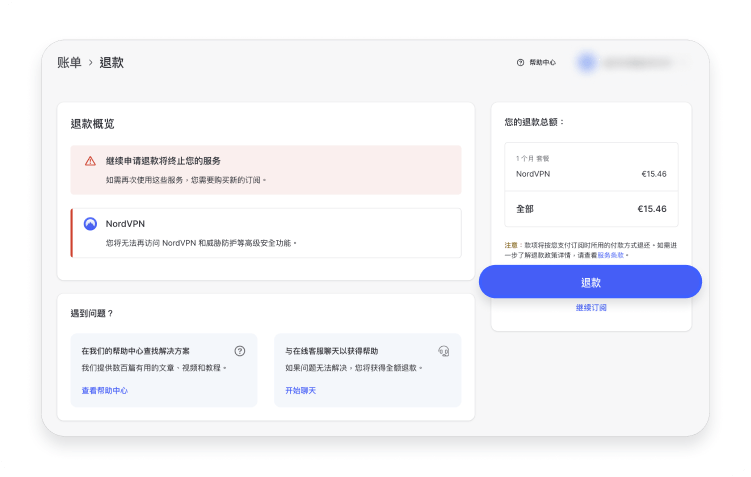Image resolution: width=751 pixels, height=477 pixels.
Task: Click the 继续申请退款将终止您的服务 warning text
Action: (163, 161)
